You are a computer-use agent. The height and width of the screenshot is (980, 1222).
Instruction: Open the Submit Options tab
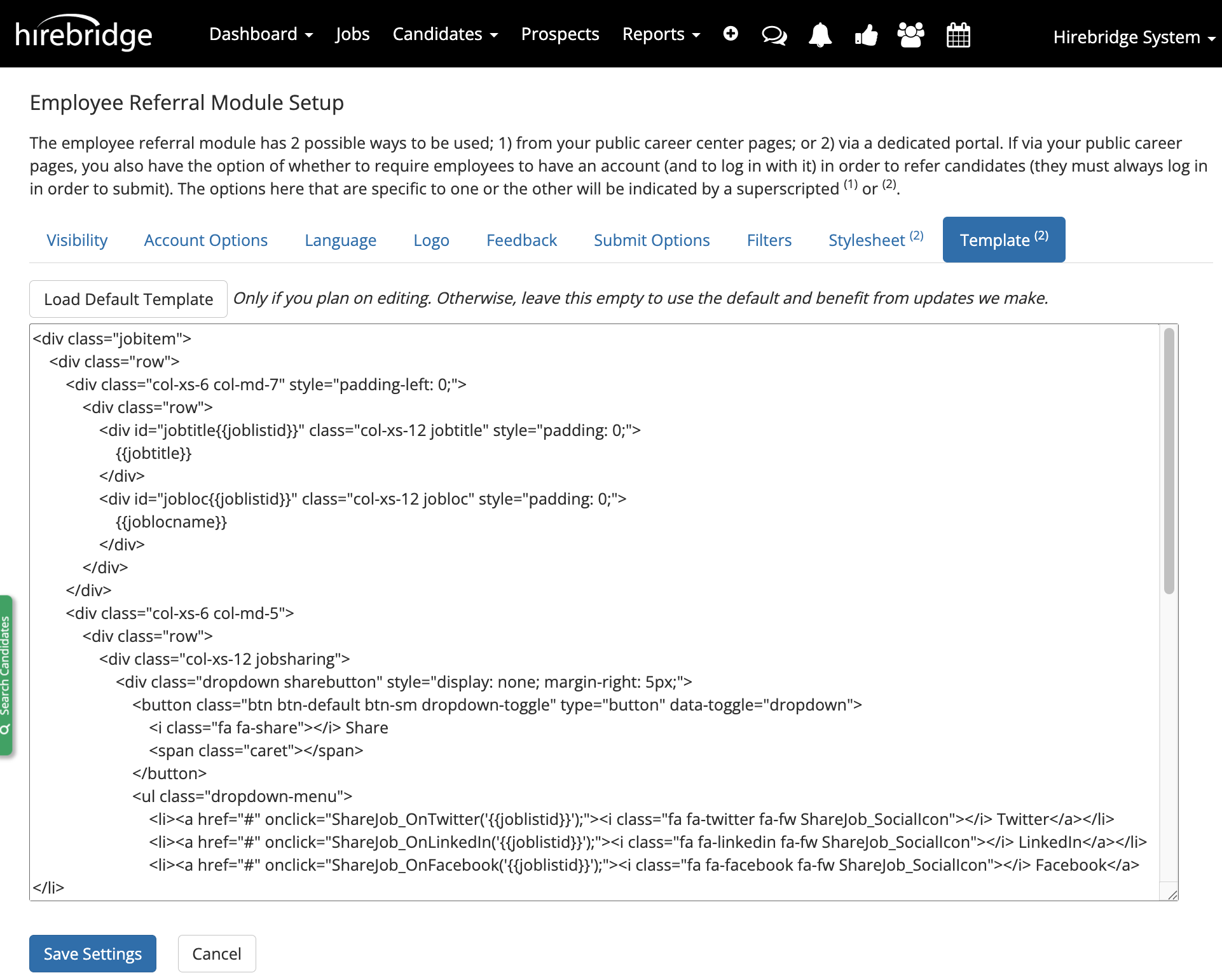651,240
